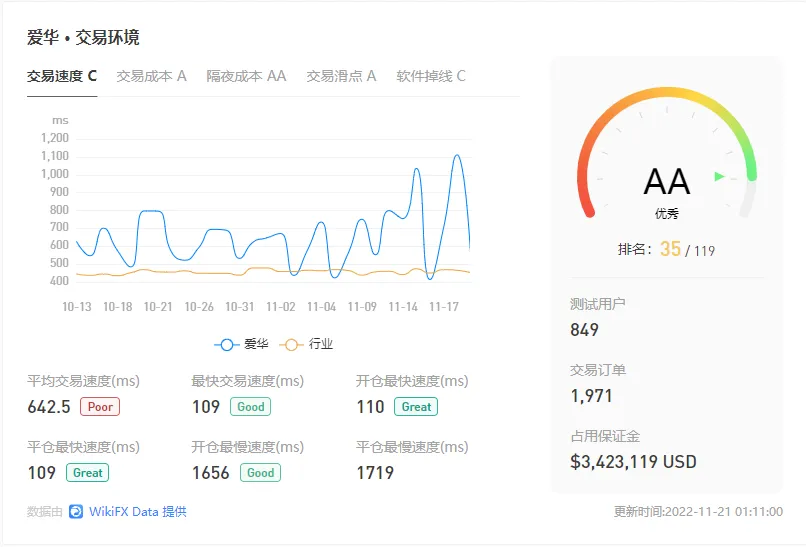
Task: Click the Good badge next to 1656
Action: click(260, 472)
